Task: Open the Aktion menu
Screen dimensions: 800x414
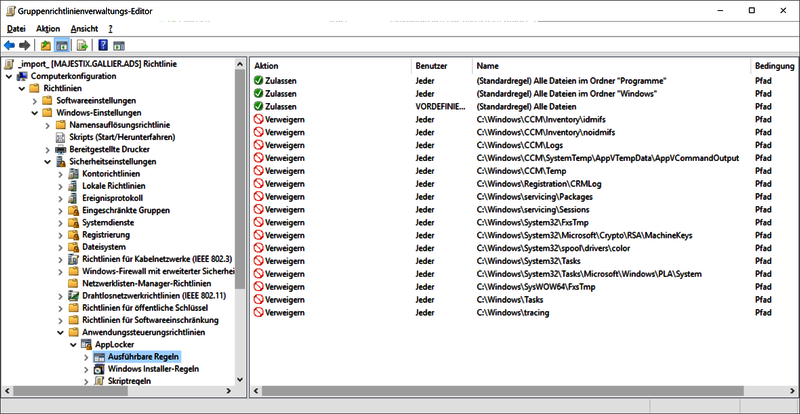Action: (x=48, y=29)
